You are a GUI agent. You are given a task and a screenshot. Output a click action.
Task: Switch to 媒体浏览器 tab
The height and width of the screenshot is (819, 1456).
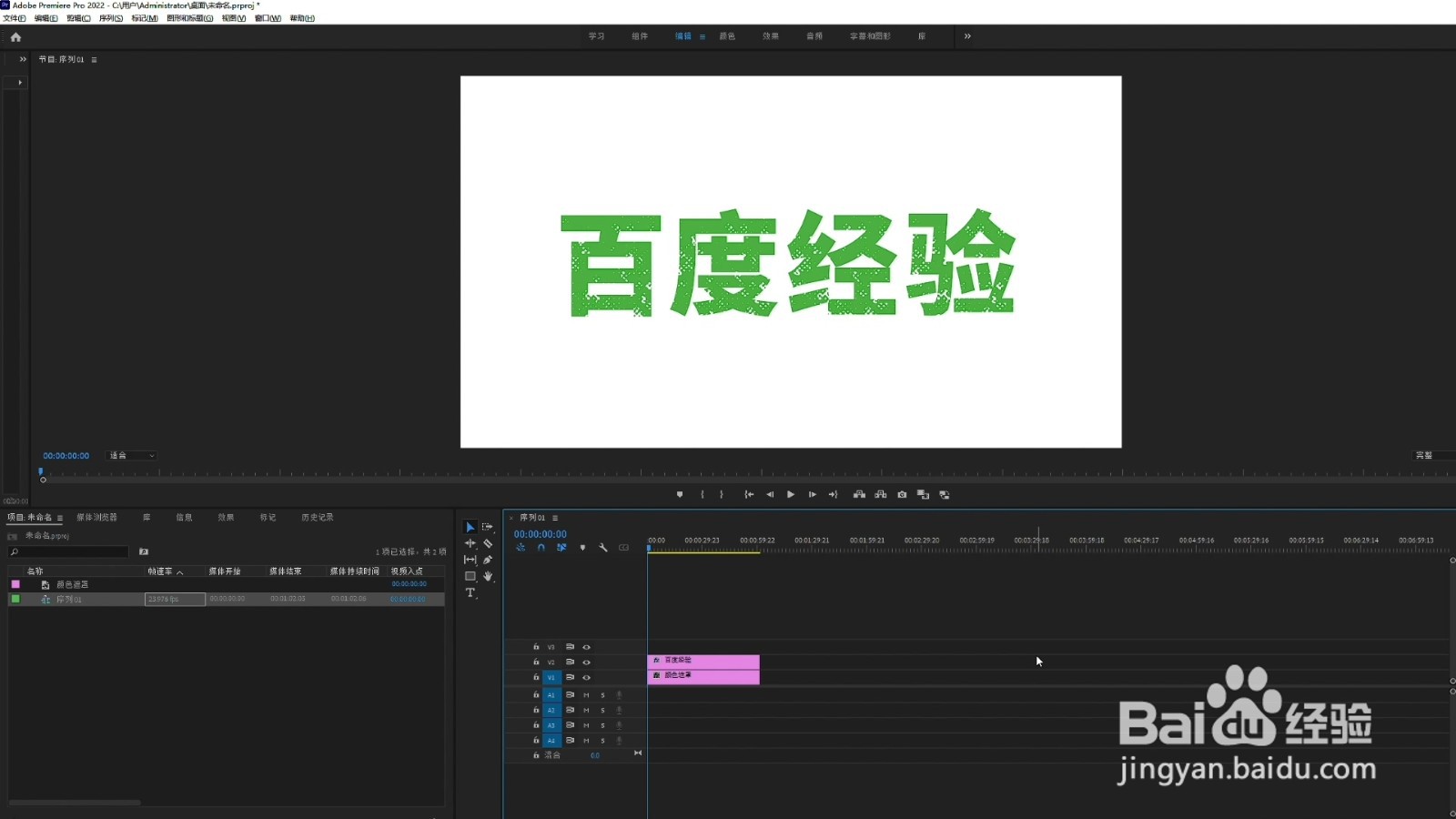(x=96, y=517)
